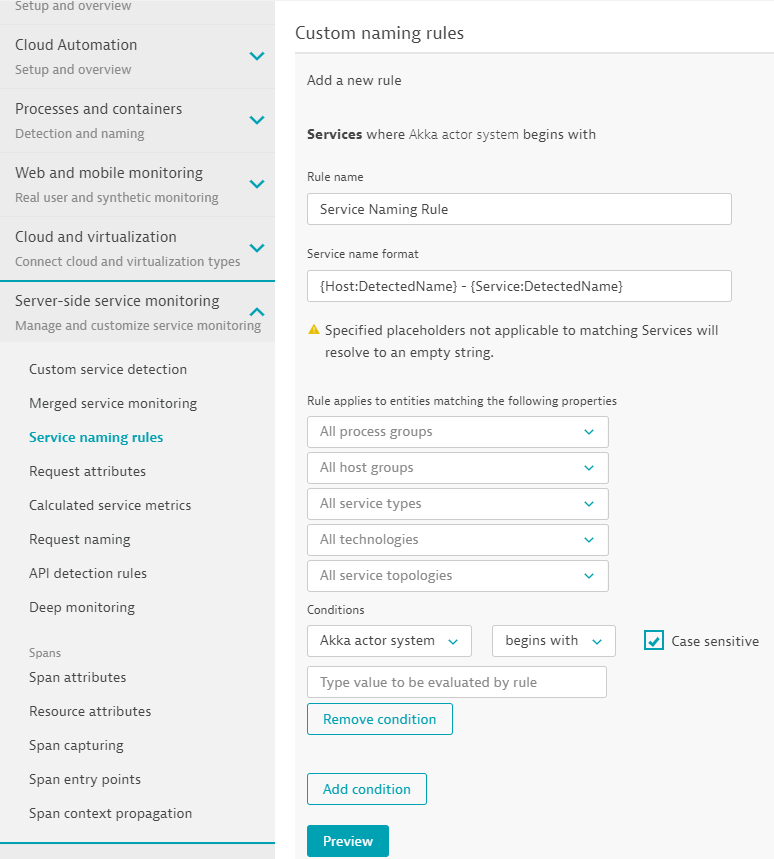The image size is (774, 859).
Task: Open the All process groups dropdown
Action: click(457, 432)
